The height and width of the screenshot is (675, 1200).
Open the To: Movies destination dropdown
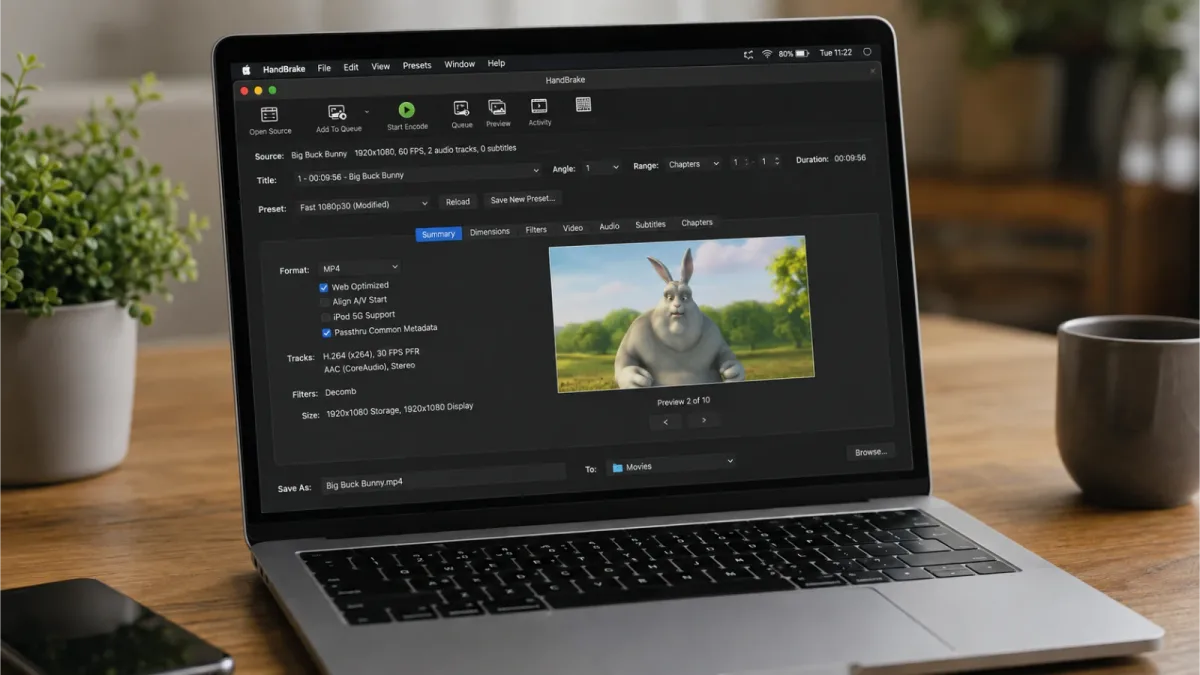coord(671,464)
